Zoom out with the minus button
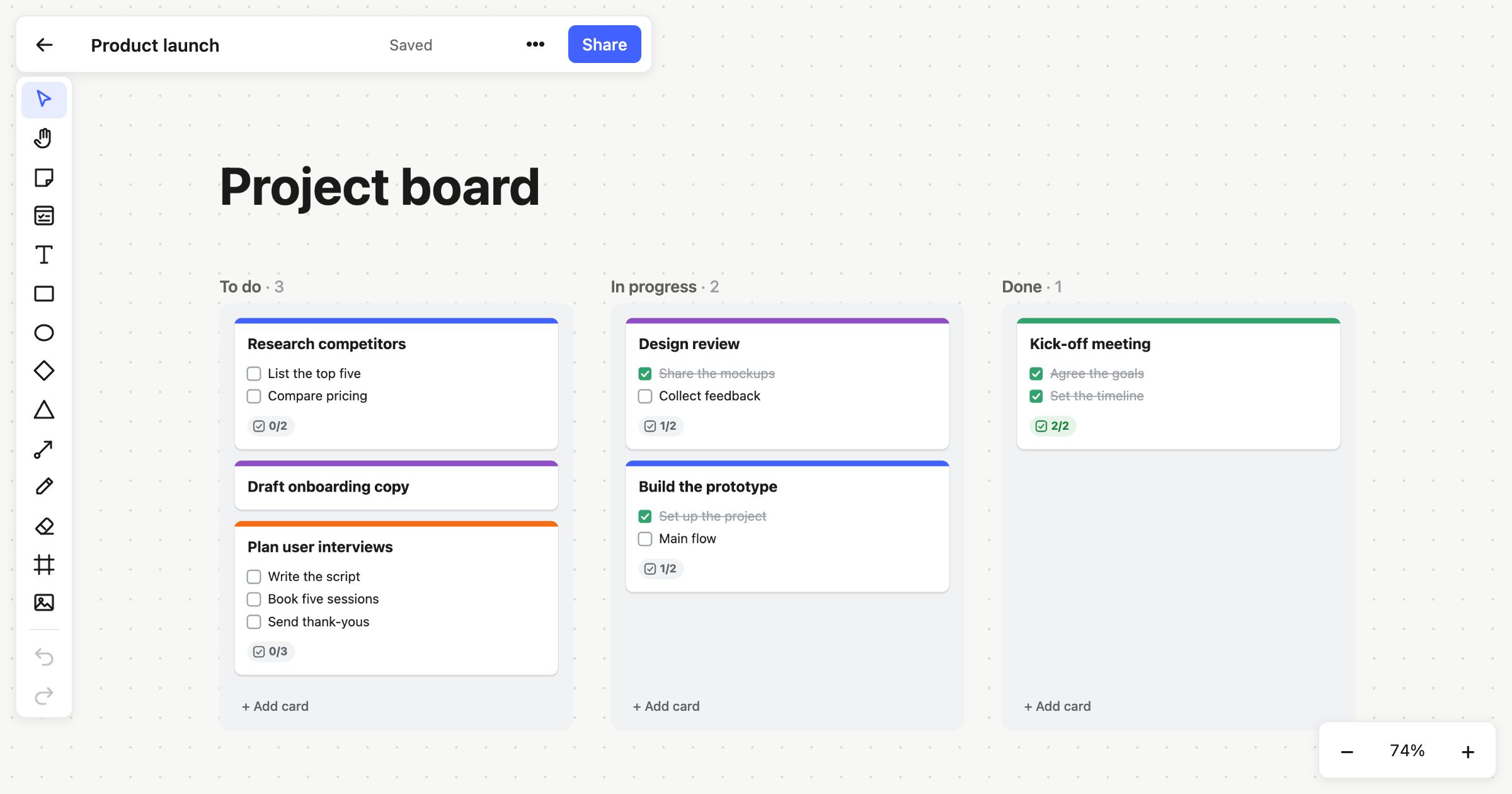The height and width of the screenshot is (794, 1512). point(1347,751)
